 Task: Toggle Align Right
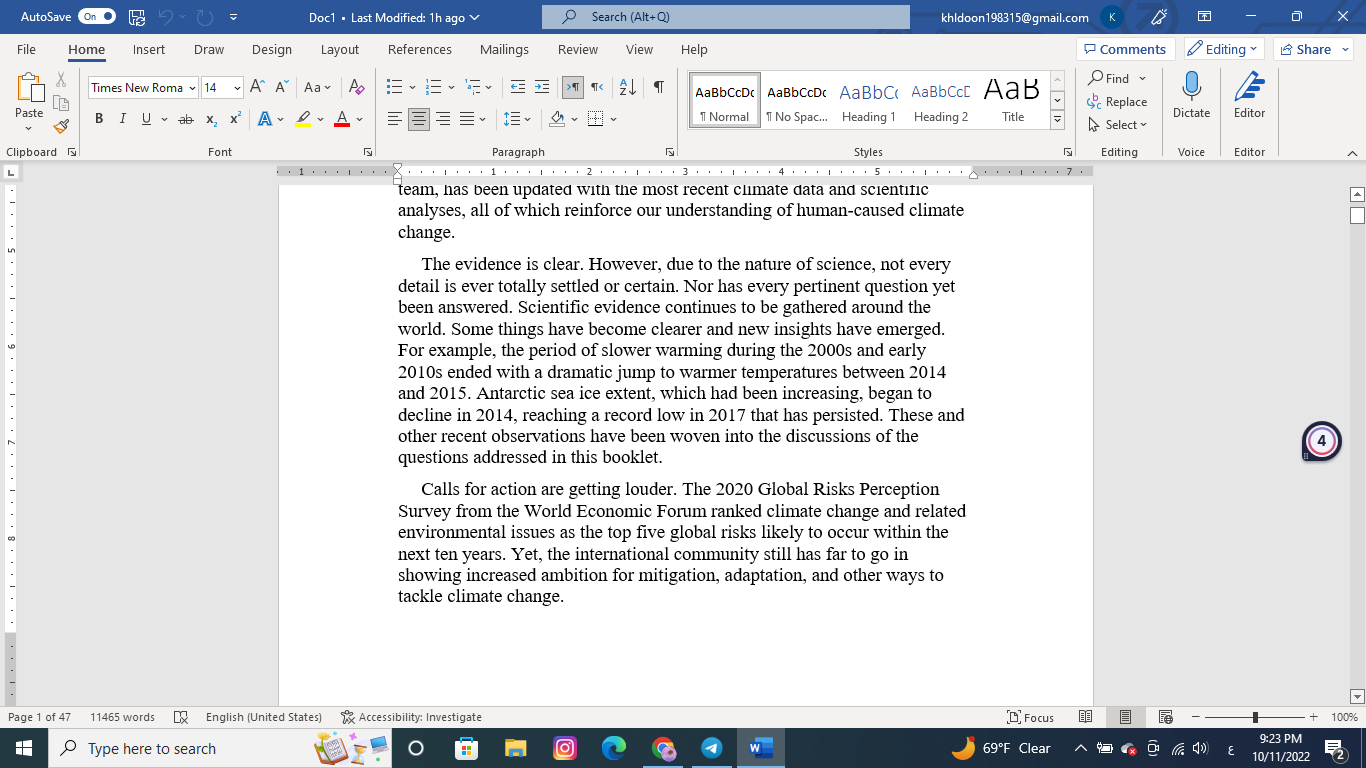(443, 119)
